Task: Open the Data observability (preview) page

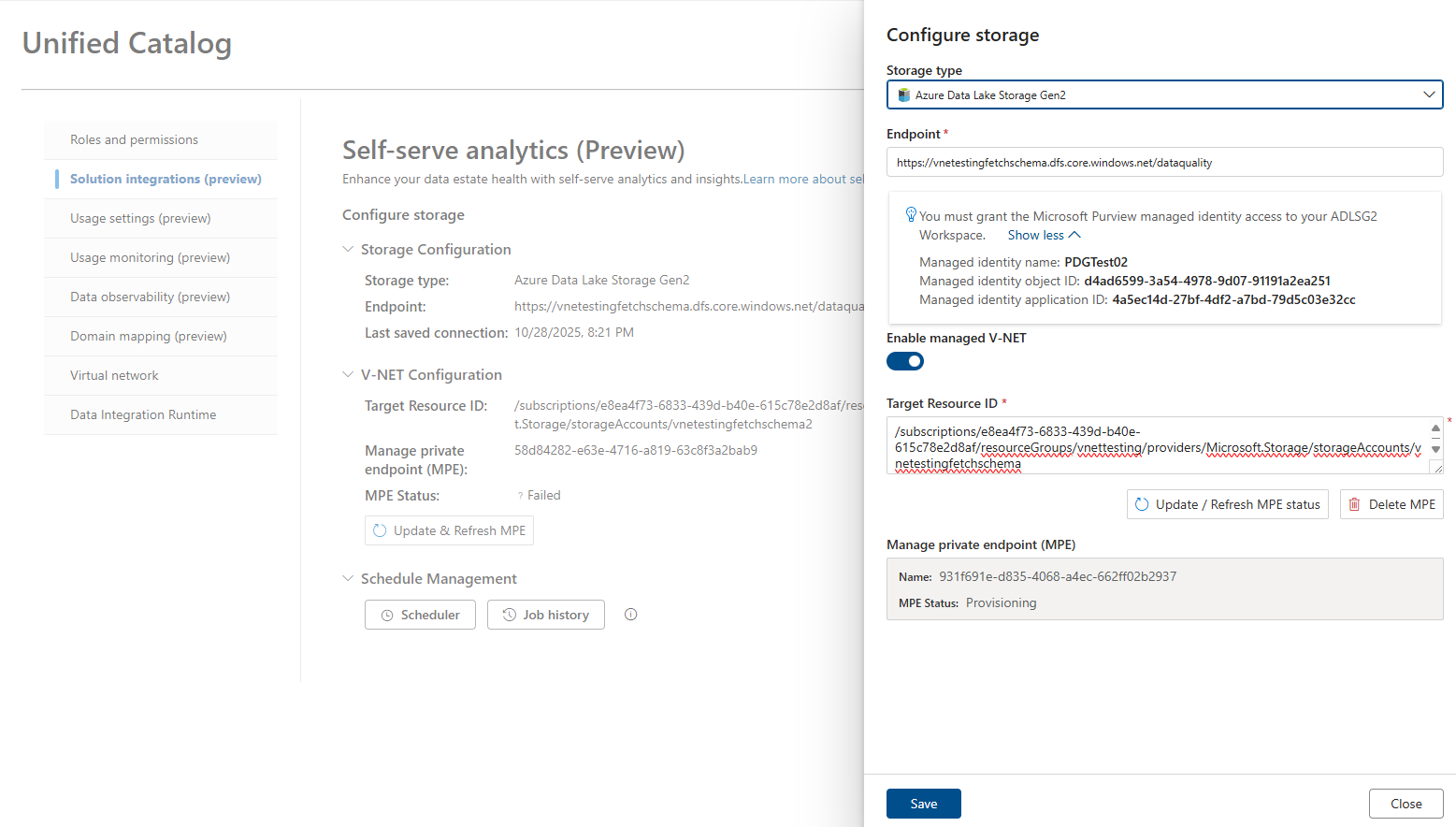Action: [161, 297]
